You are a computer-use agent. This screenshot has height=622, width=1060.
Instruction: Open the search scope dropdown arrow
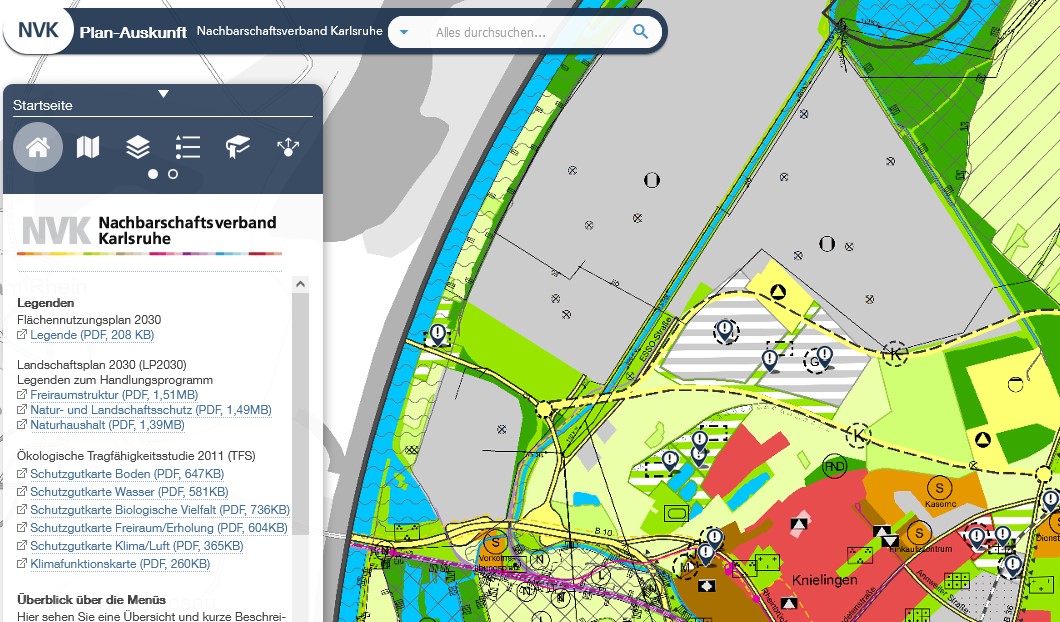coord(404,32)
